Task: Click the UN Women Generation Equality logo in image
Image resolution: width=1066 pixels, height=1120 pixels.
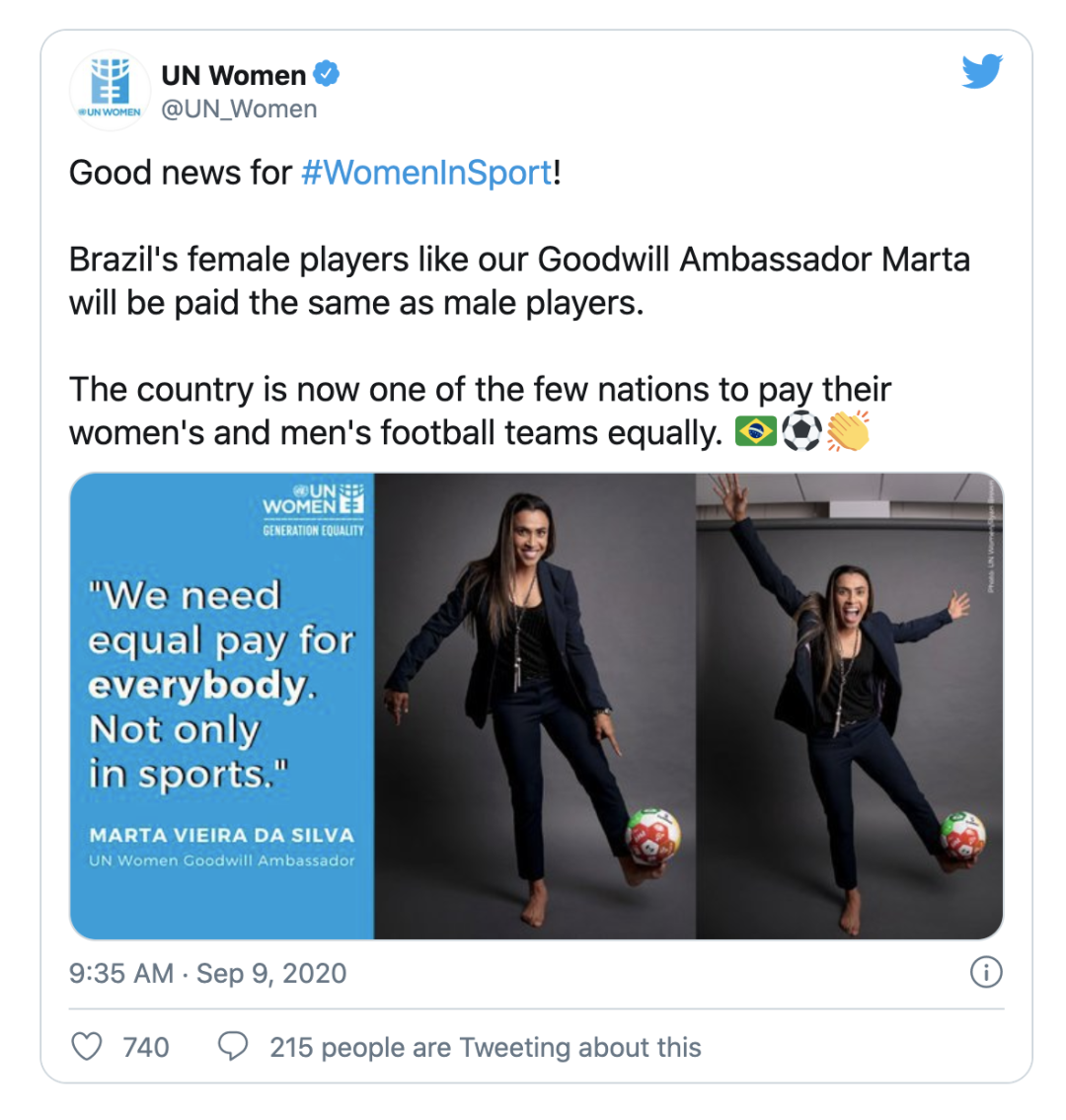Action: coord(313,507)
